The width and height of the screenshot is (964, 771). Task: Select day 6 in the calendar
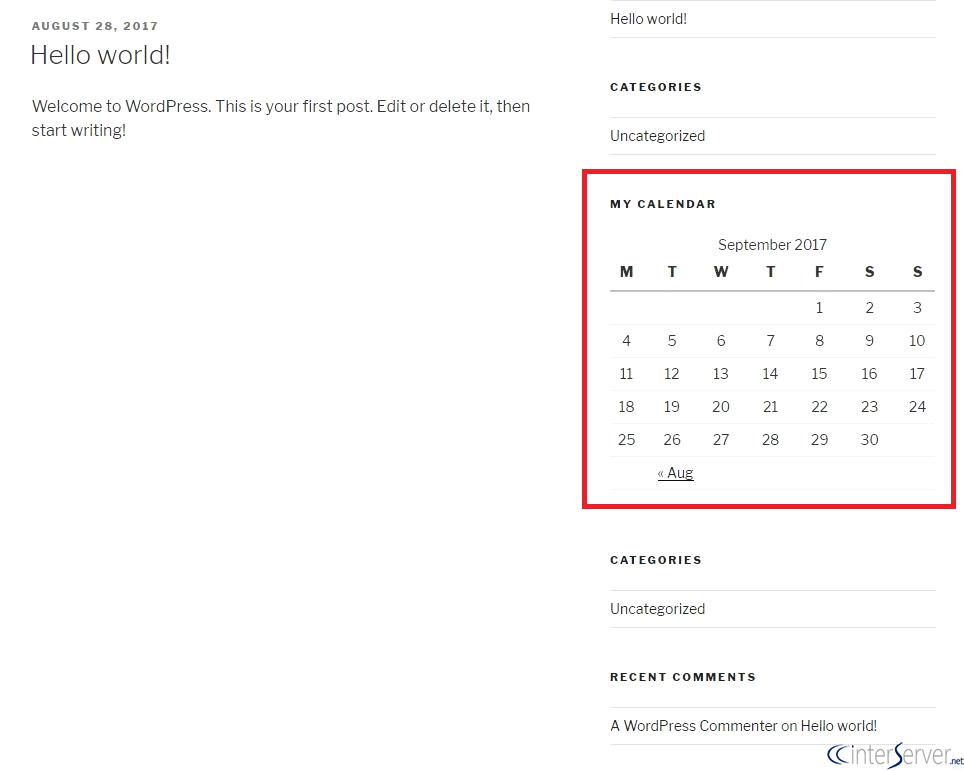721,341
